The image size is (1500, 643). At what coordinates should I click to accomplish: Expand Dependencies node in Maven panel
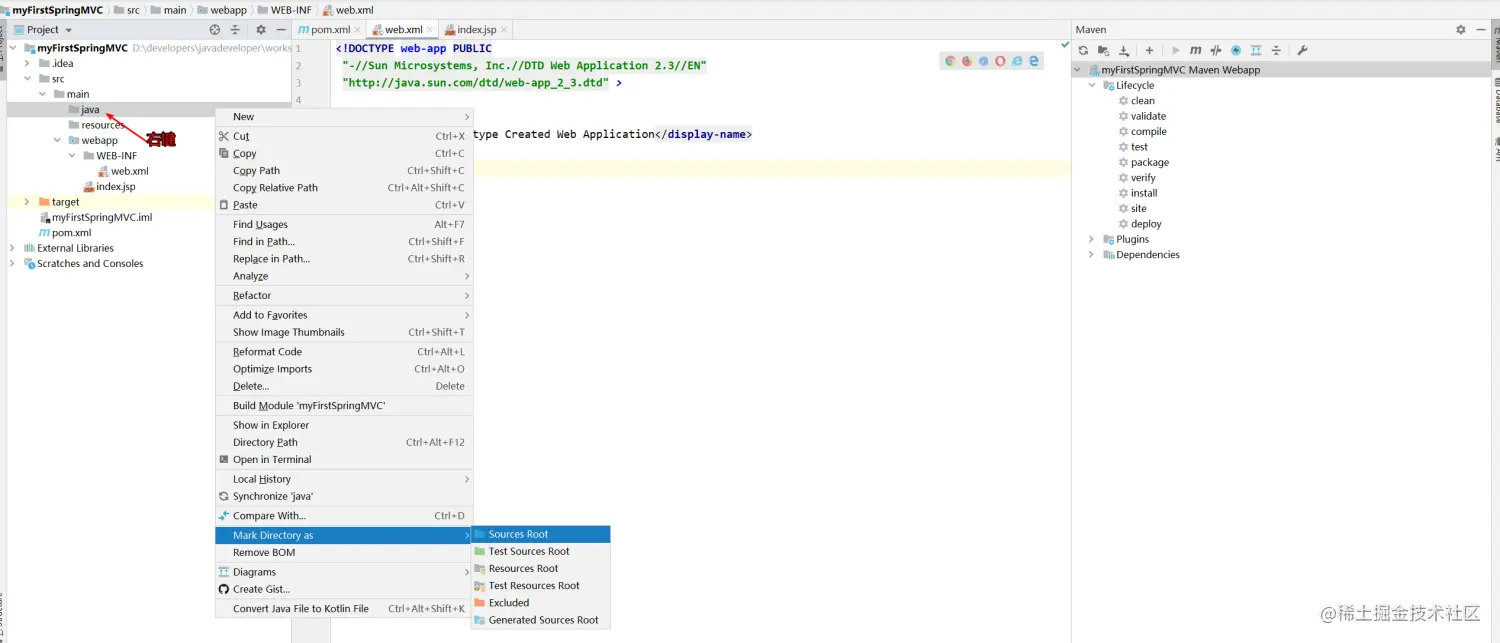coord(1092,255)
